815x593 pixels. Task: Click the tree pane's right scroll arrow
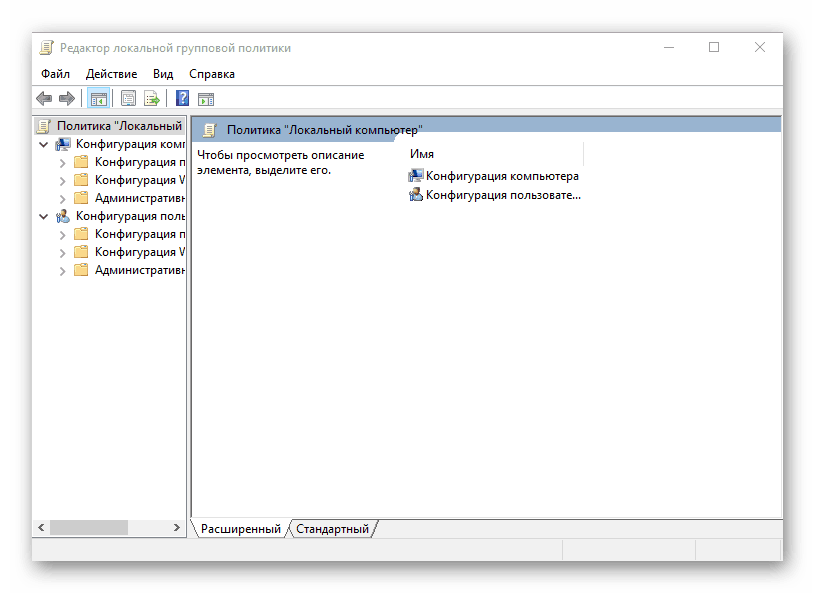(177, 528)
